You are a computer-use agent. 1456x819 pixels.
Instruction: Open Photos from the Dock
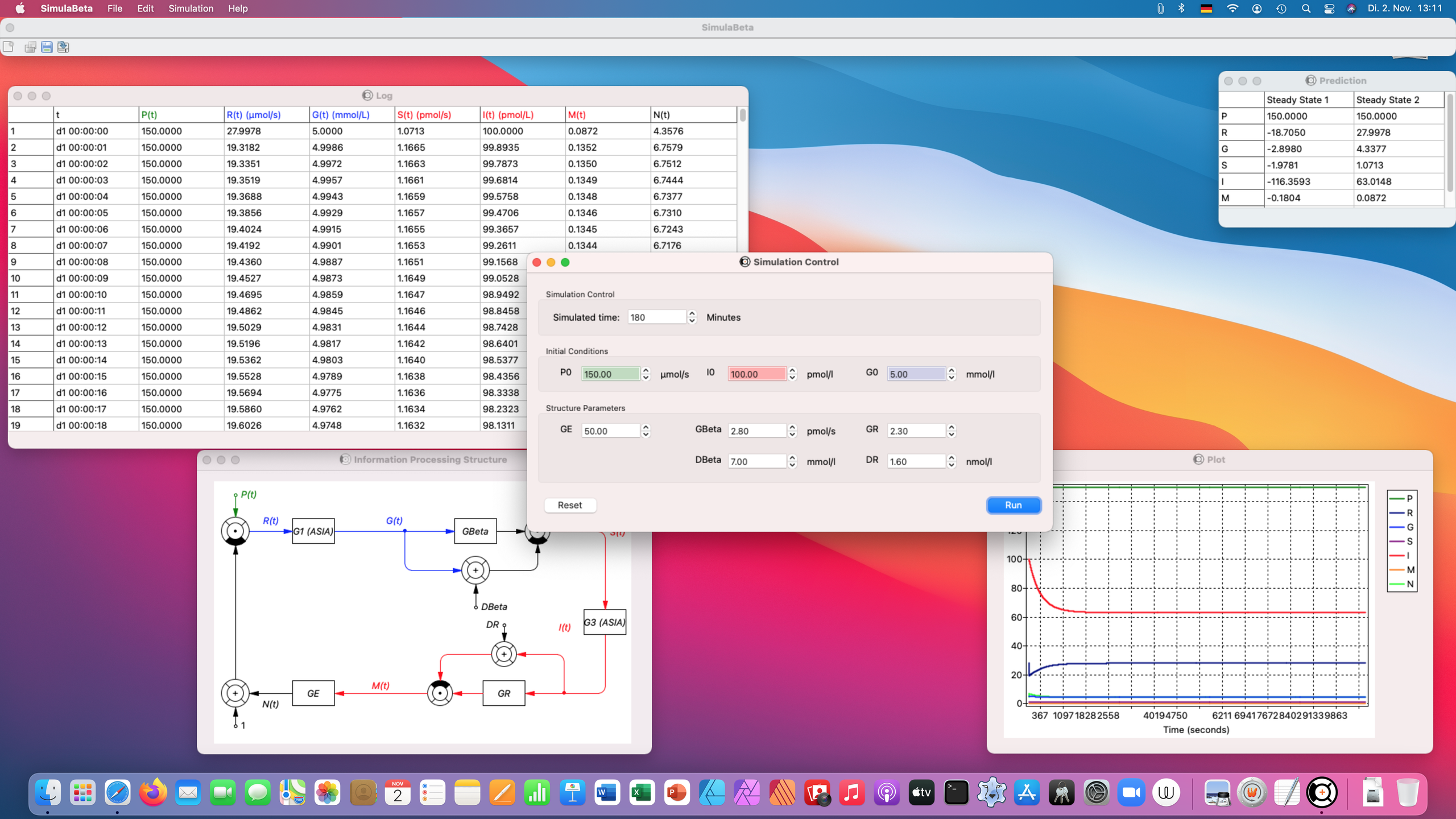tap(328, 792)
